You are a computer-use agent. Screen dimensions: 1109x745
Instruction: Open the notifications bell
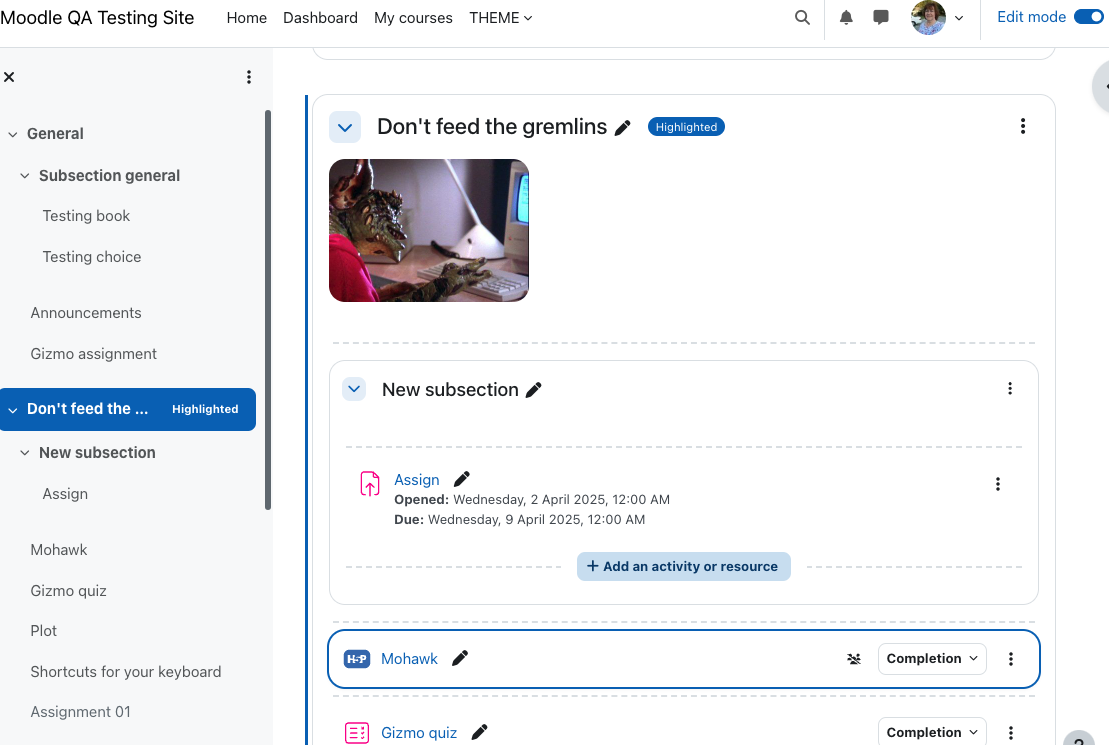[x=846, y=18]
